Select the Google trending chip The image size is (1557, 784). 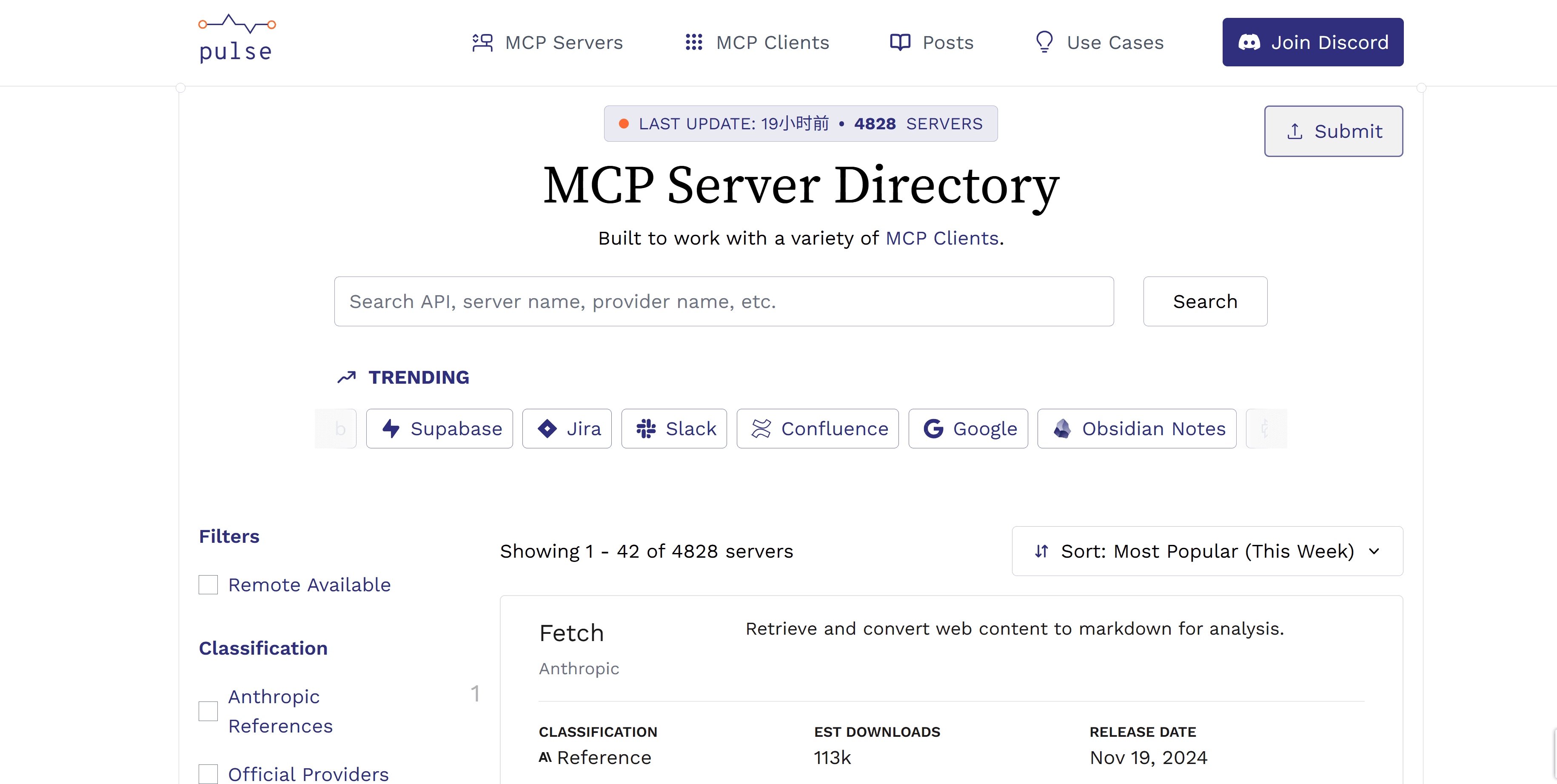point(968,428)
